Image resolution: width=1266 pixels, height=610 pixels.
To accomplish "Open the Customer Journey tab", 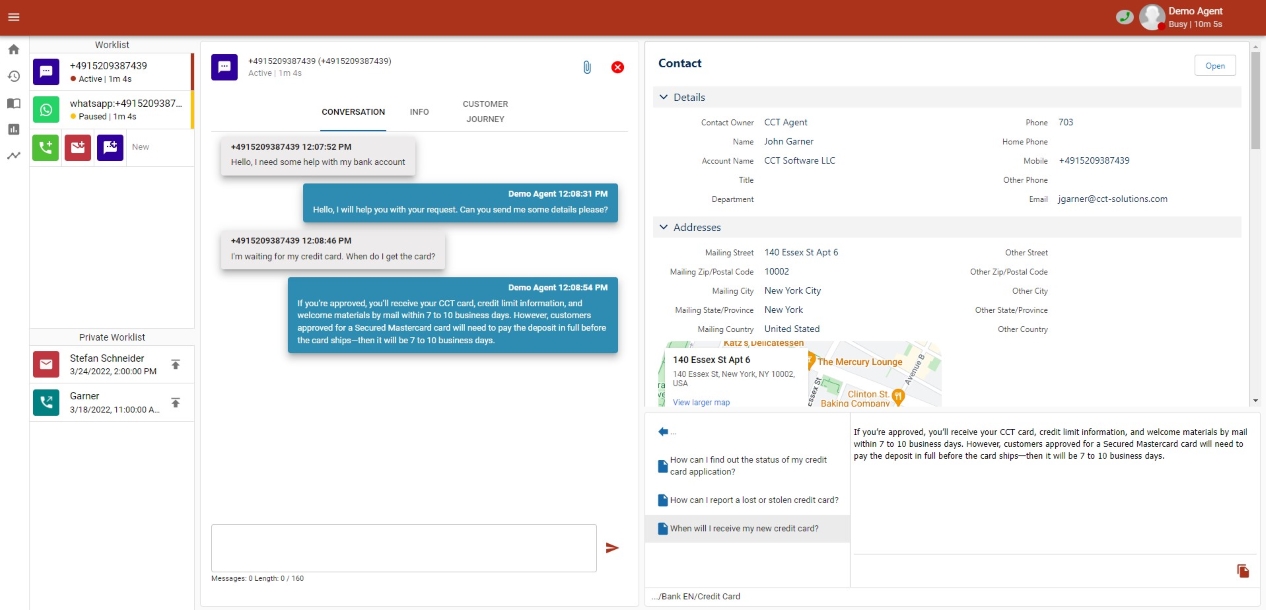I will (485, 112).
